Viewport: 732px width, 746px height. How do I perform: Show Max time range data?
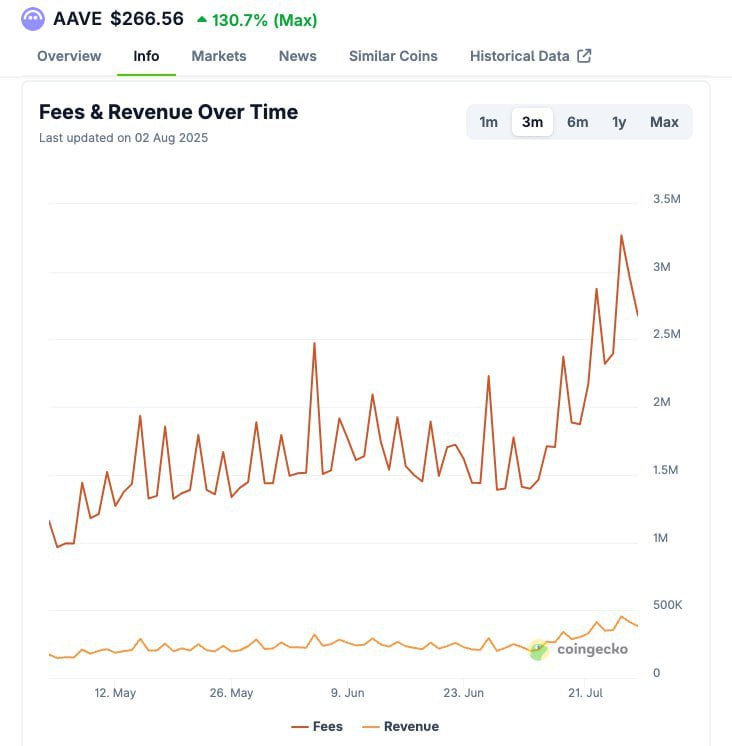[x=664, y=122]
